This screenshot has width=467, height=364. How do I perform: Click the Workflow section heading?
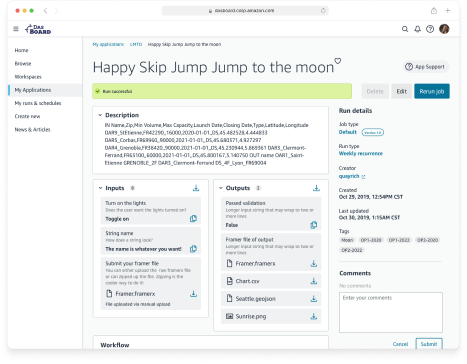115,345
